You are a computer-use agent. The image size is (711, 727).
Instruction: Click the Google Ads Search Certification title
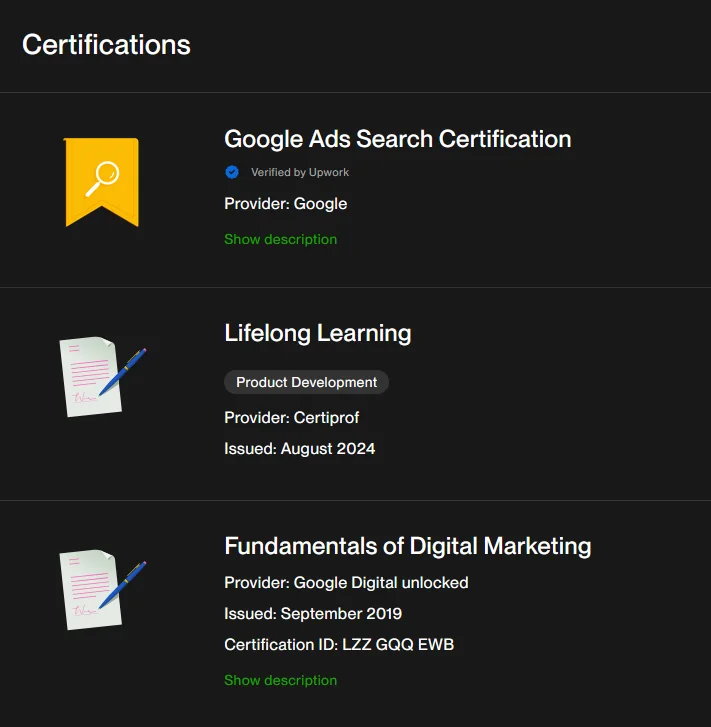pos(397,139)
